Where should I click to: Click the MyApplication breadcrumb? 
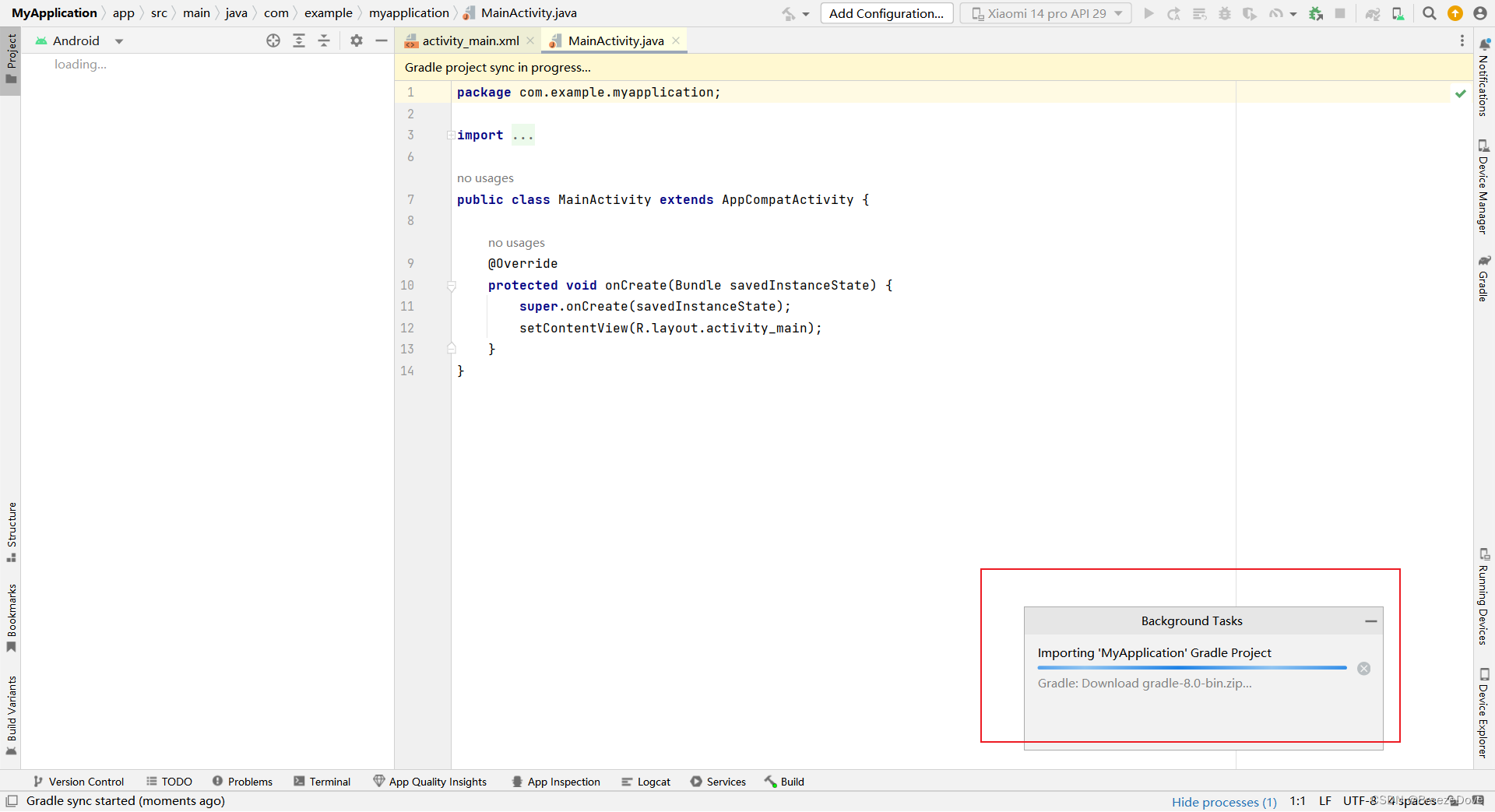[54, 13]
